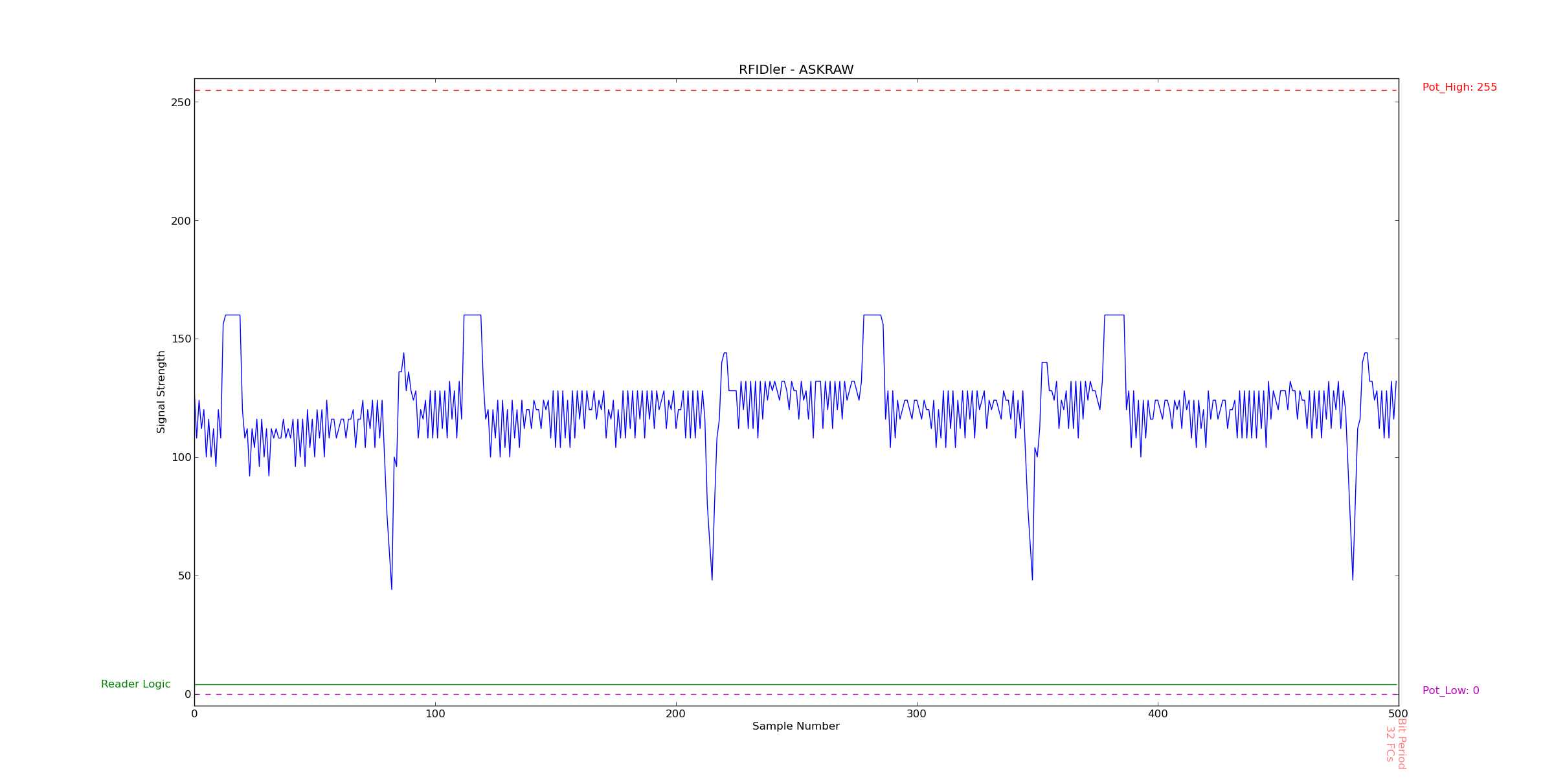Viewport: 1554px width, 784px height.
Task: Click the 250 tick label on y-axis
Action: 181,102
